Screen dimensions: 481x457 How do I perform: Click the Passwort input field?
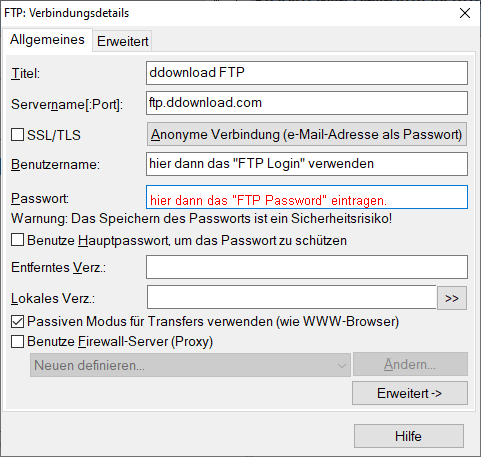point(307,197)
